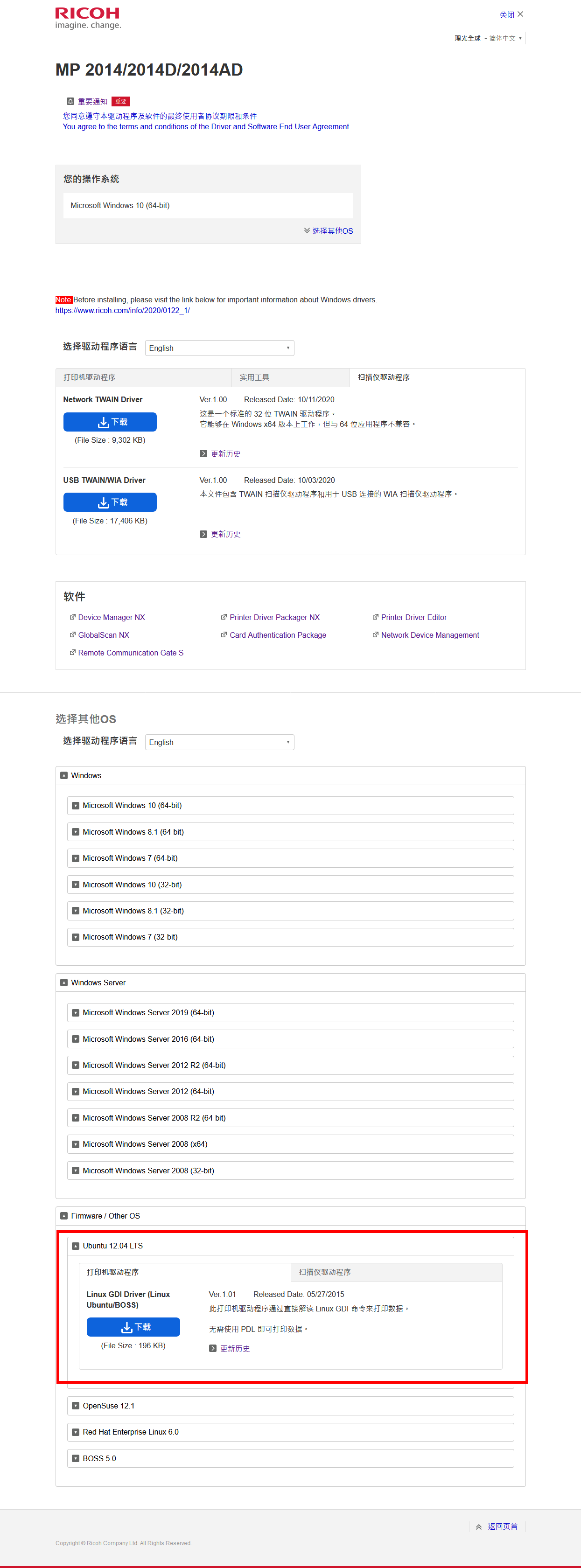The height and width of the screenshot is (1568, 581).
Task: Close the page with 关闭 X
Action: click(511, 14)
